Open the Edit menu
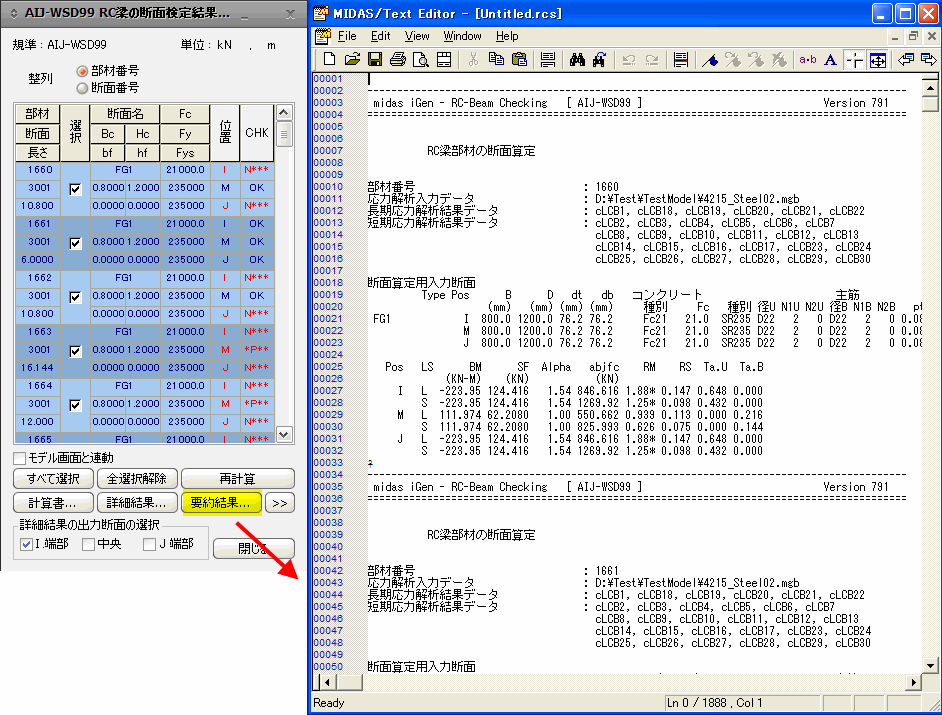942x715 pixels. click(x=380, y=36)
